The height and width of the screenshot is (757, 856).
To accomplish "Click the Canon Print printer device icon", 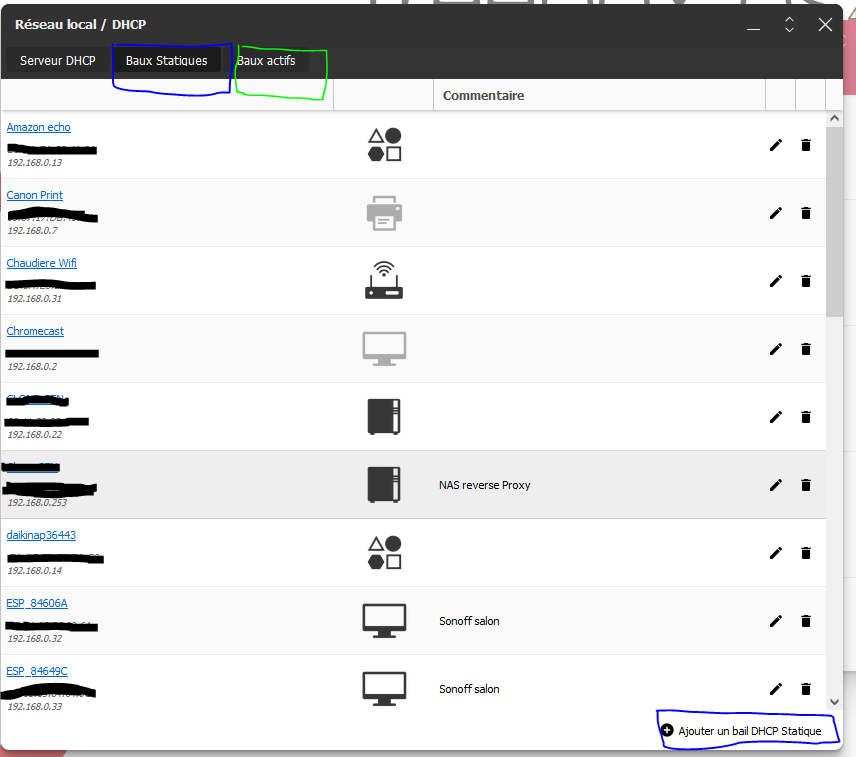I will tap(384, 213).
